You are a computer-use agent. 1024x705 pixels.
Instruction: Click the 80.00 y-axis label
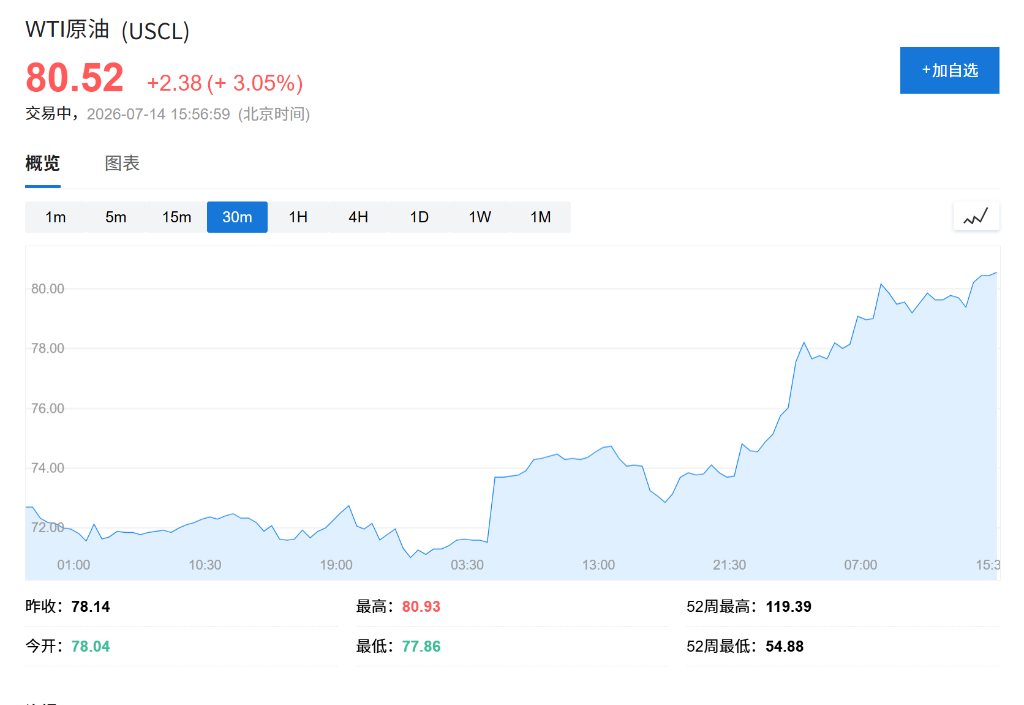click(48, 289)
